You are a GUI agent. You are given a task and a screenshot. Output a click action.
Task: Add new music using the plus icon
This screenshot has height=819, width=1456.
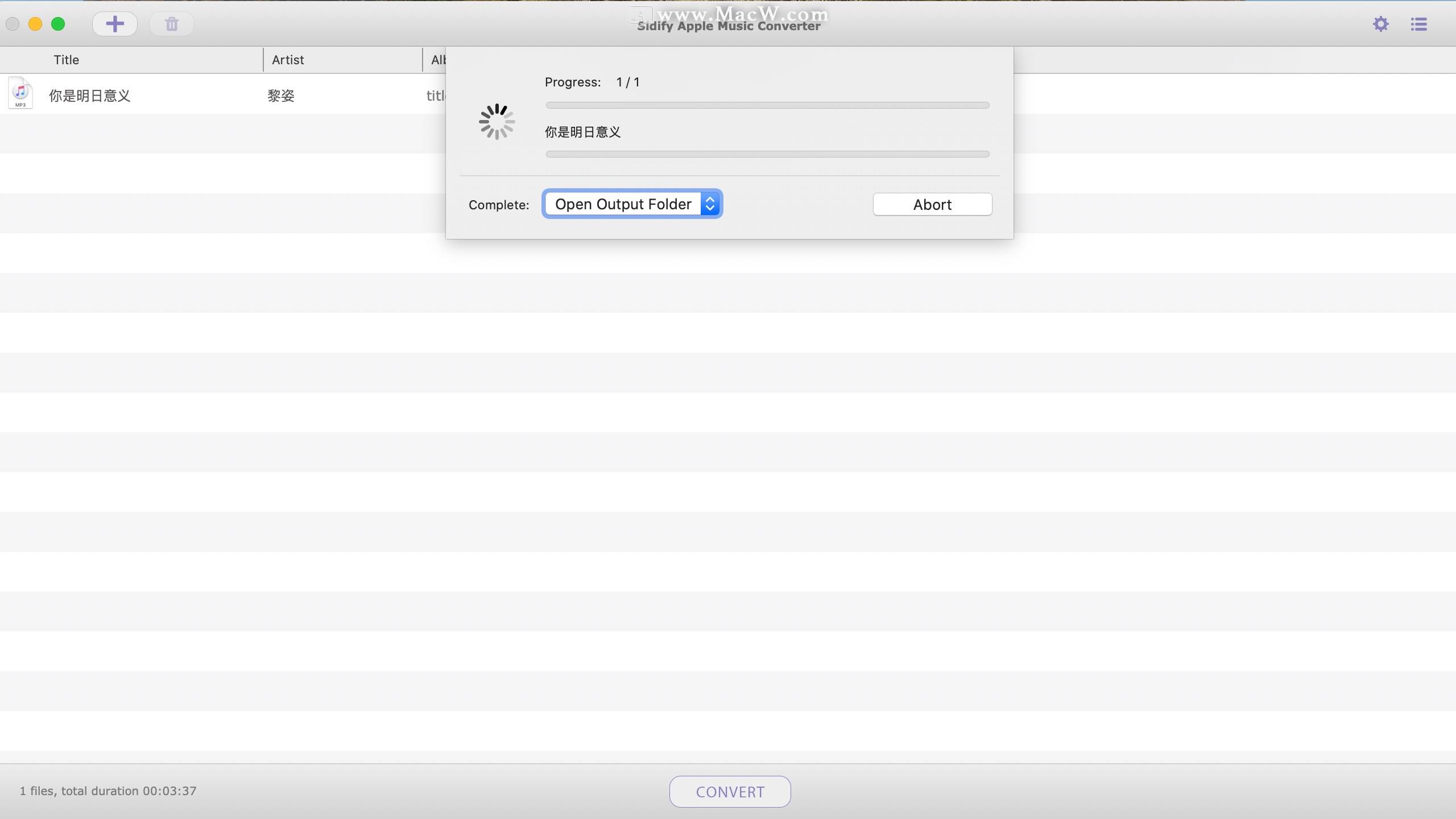click(114, 24)
